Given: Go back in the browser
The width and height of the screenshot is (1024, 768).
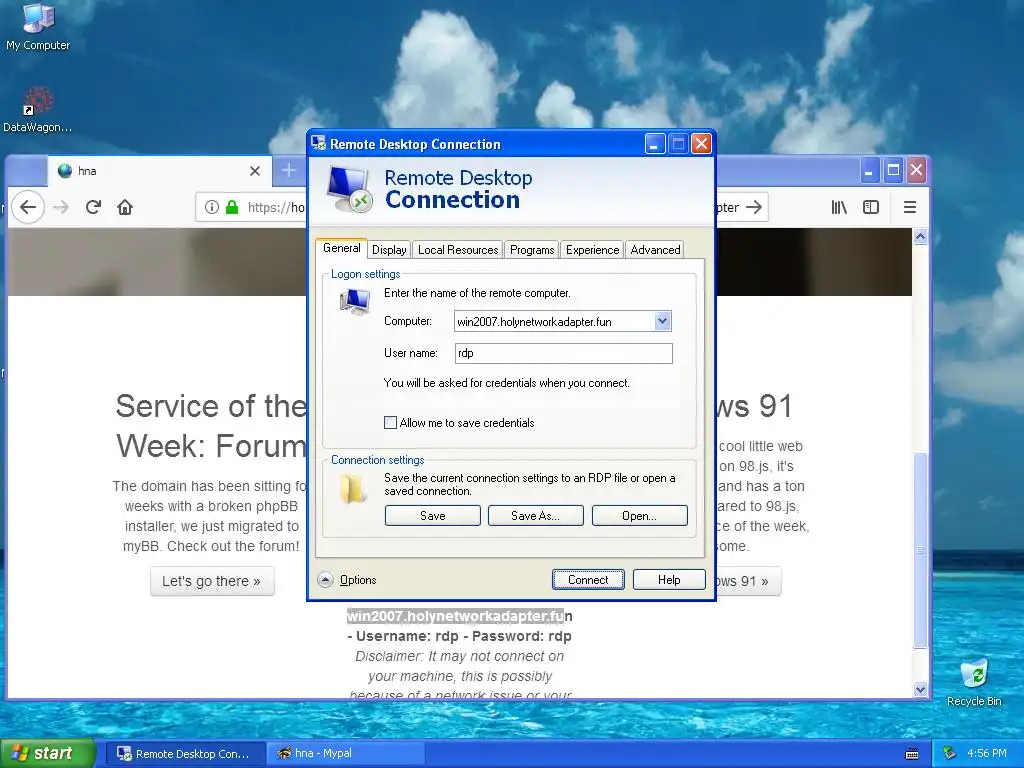Looking at the screenshot, I should tap(28, 207).
